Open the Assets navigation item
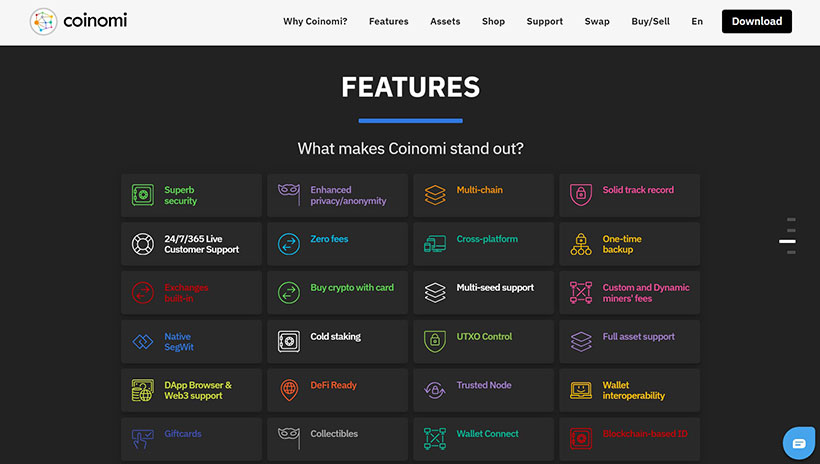The image size is (820, 464). 445,21
